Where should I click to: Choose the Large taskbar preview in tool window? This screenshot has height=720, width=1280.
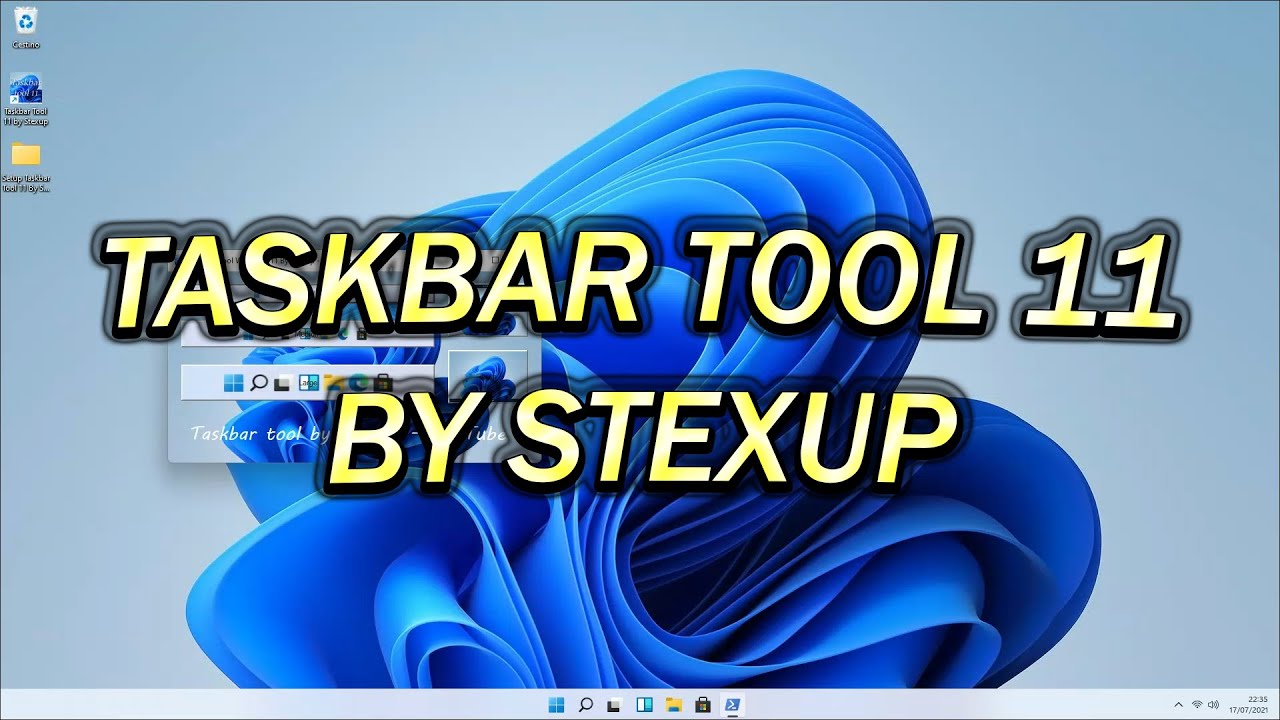click(x=307, y=382)
